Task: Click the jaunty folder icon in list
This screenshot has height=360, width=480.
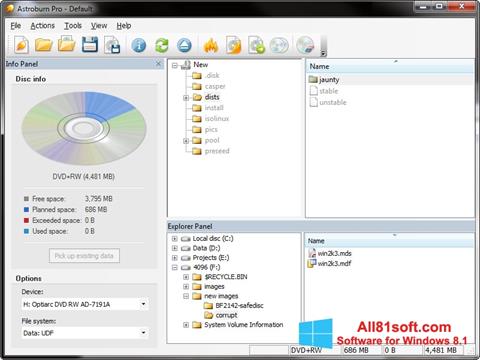Action: pyautogui.click(x=313, y=79)
